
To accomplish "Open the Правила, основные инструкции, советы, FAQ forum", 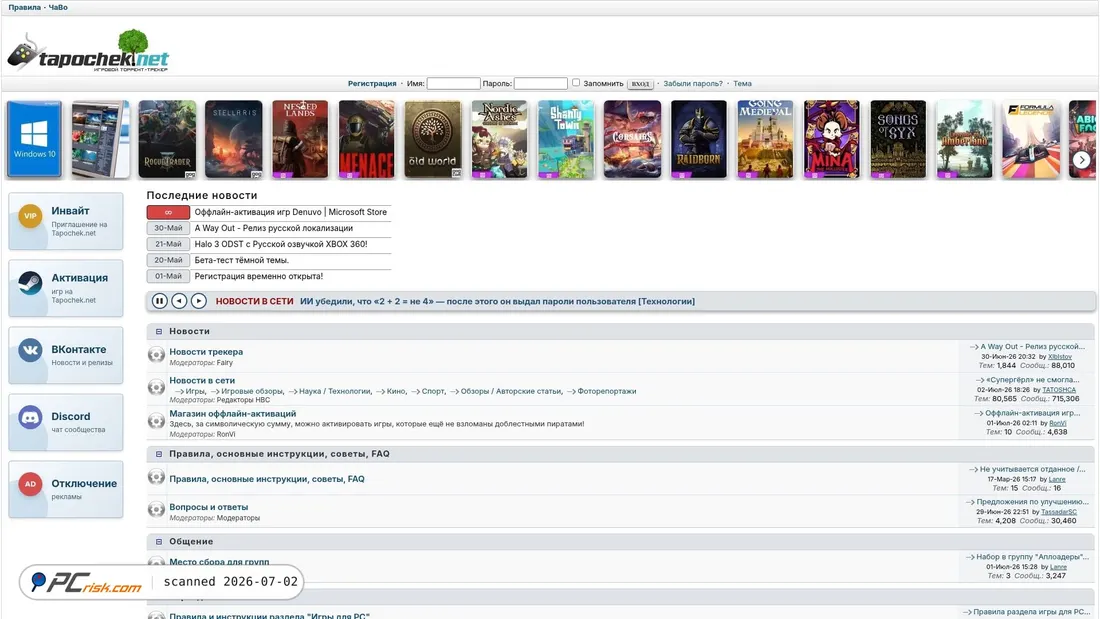I will pos(267,479).
